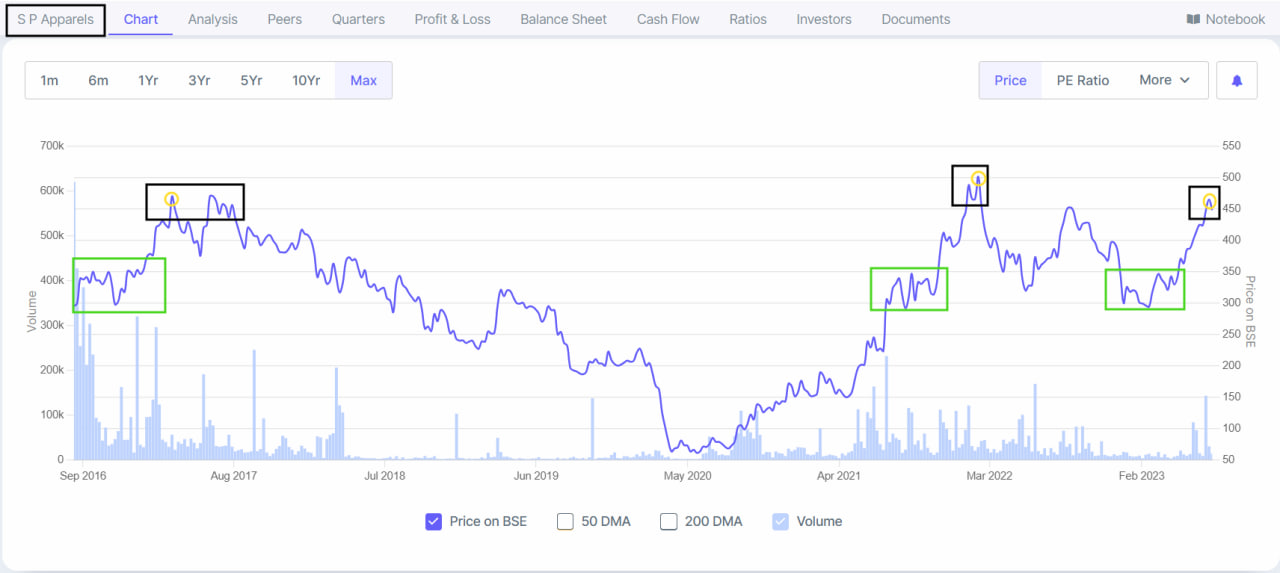This screenshot has height=573, width=1280.
Task: Click the S P Apparels company name
Action: [55, 19]
